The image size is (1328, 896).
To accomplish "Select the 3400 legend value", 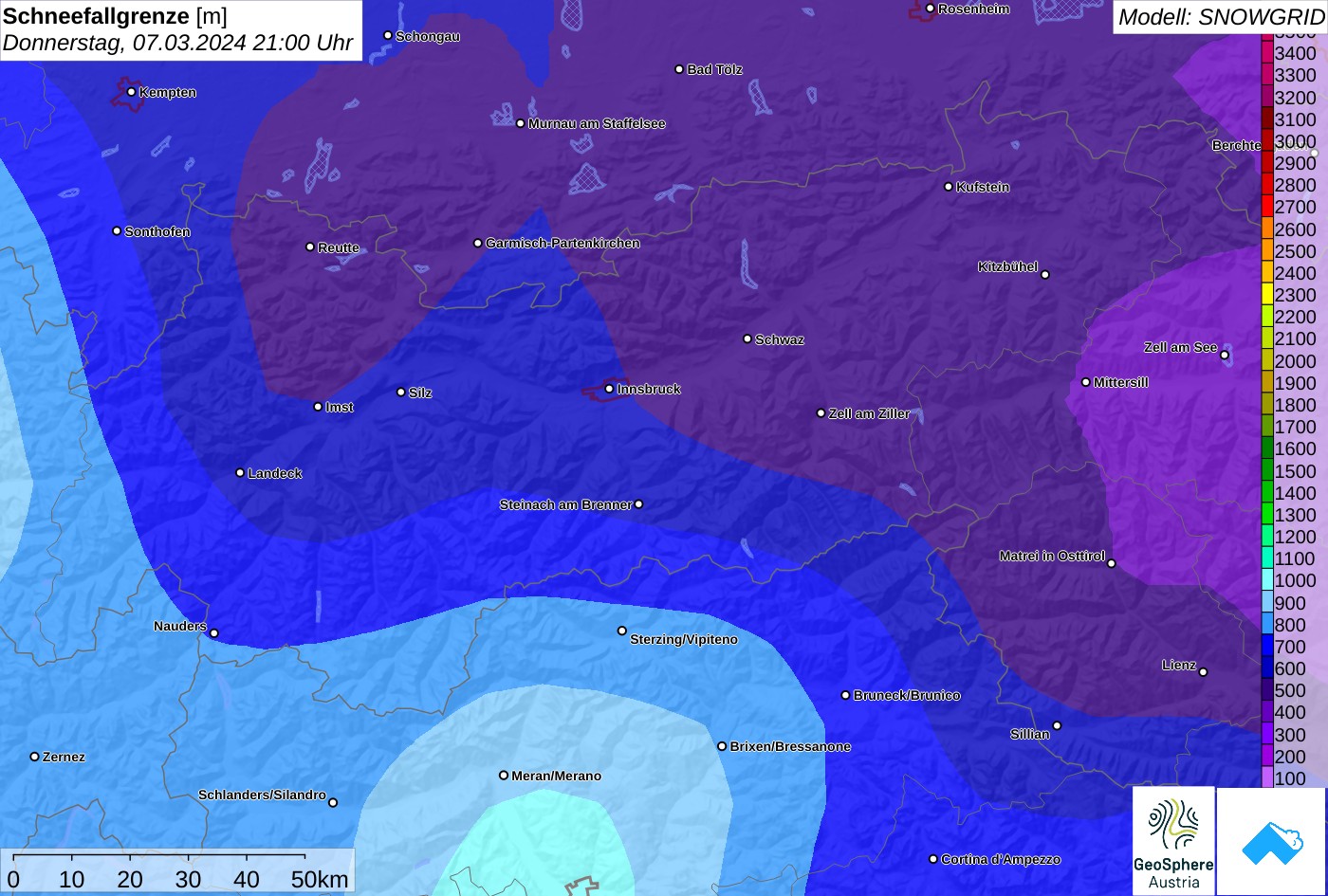I will coord(1296,53).
